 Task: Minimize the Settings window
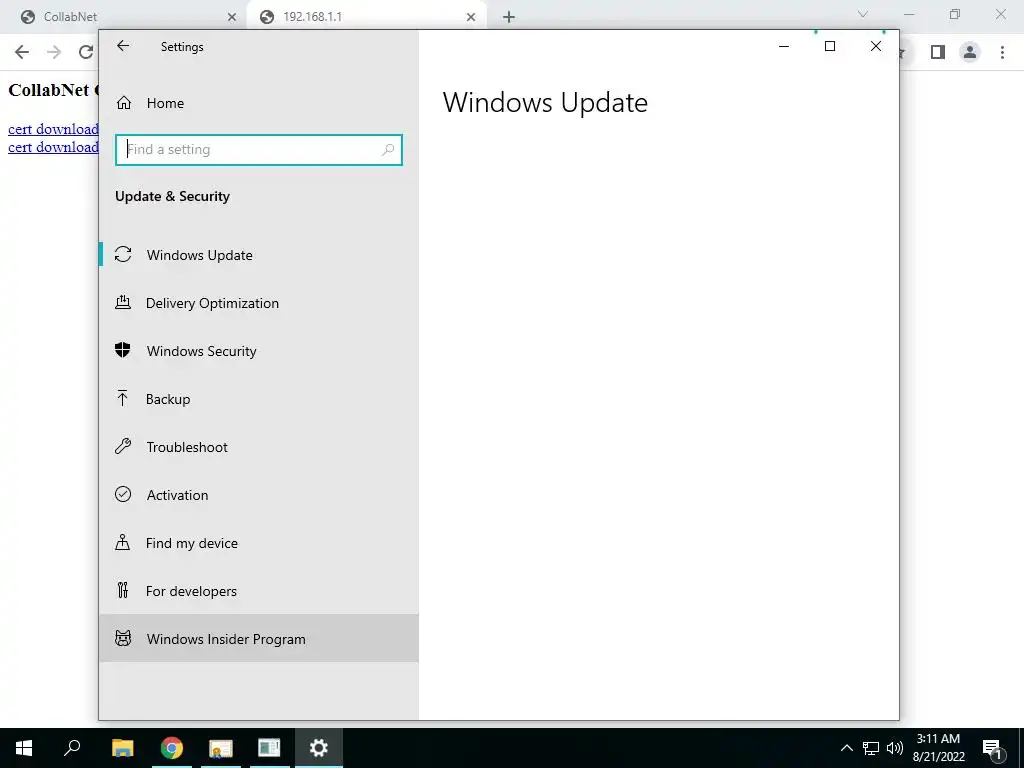click(784, 46)
